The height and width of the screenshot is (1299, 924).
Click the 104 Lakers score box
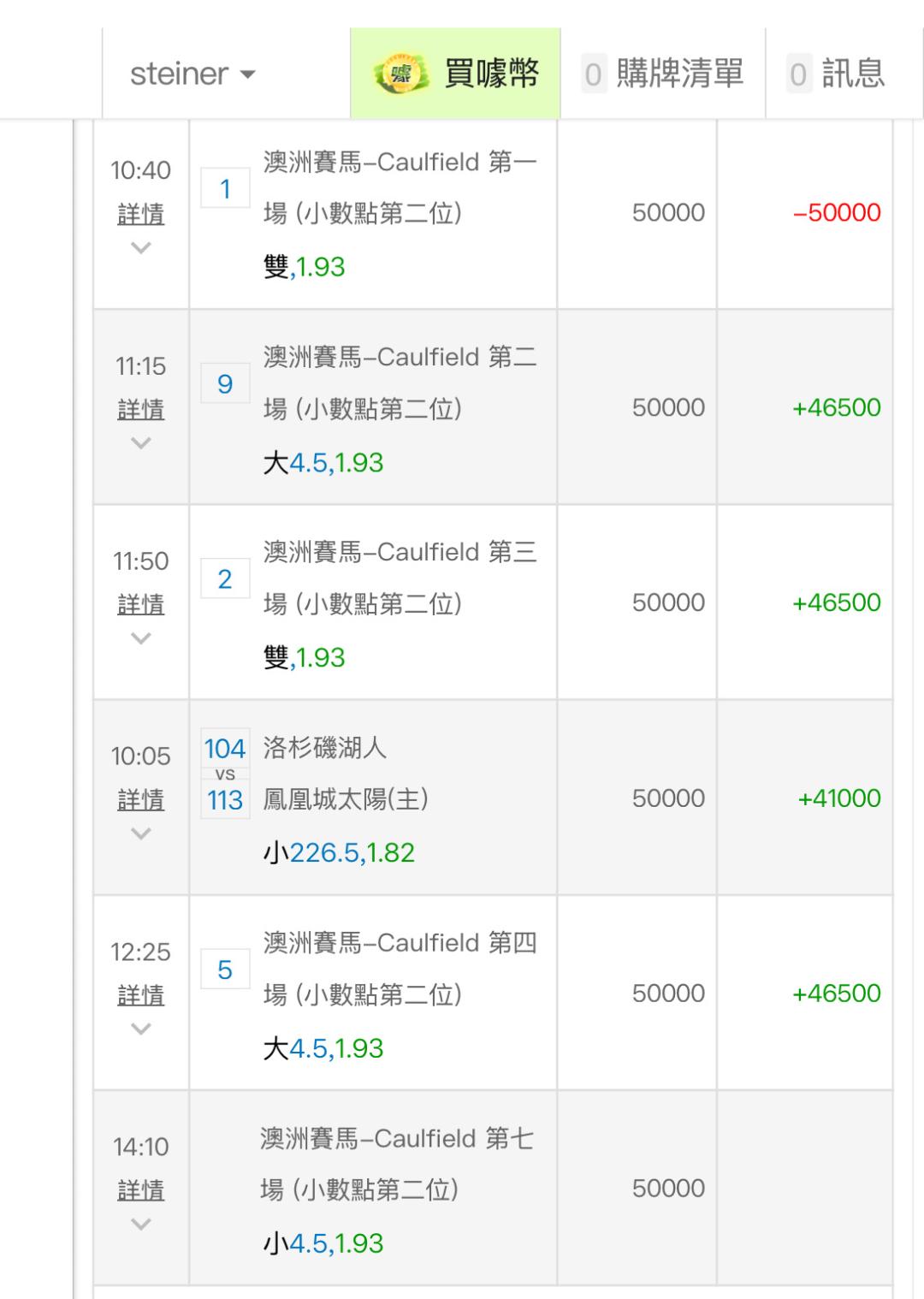(x=225, y=750)
